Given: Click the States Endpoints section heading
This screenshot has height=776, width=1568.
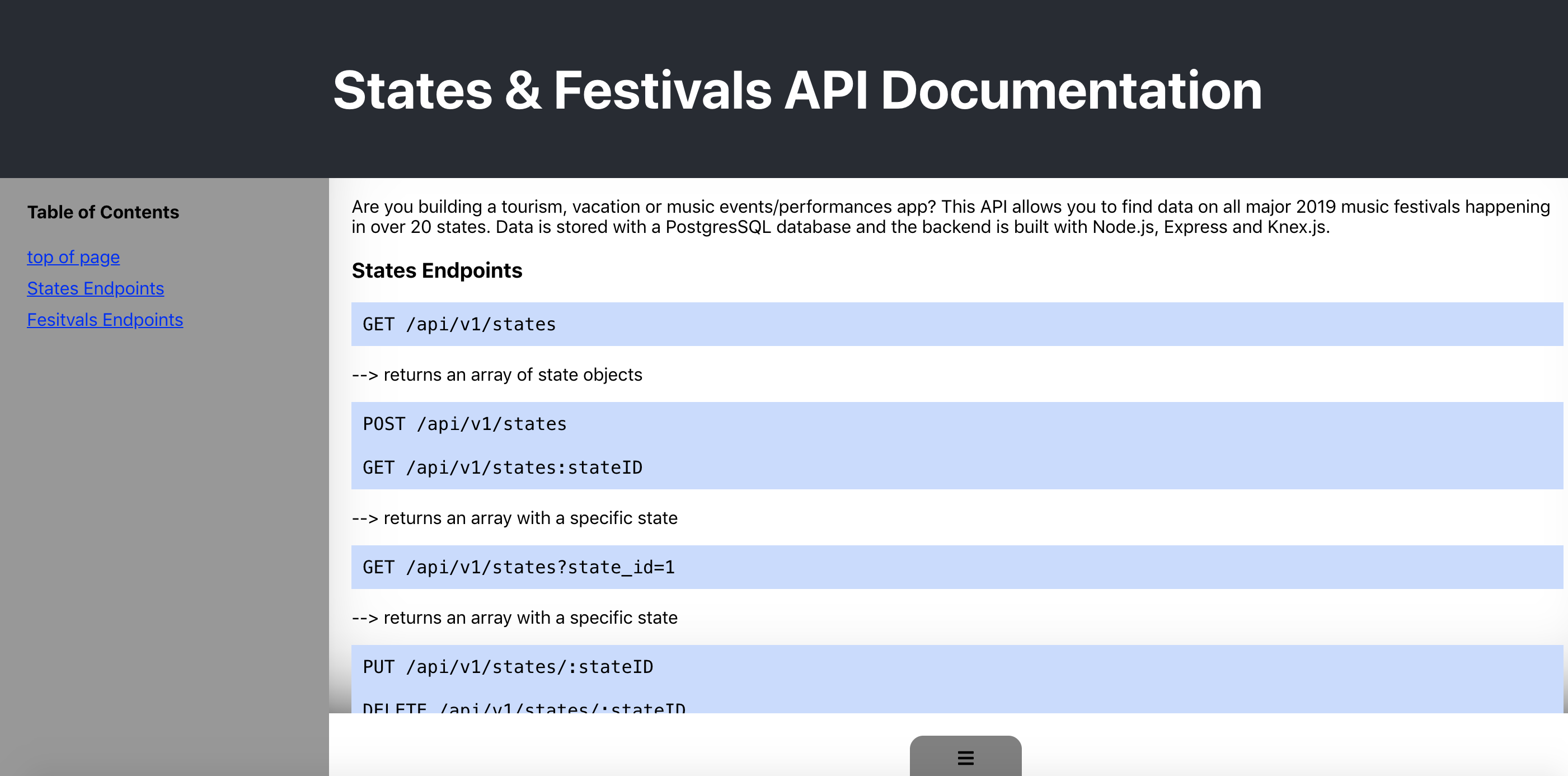Looking at the screenshot, I should [436, 270].
